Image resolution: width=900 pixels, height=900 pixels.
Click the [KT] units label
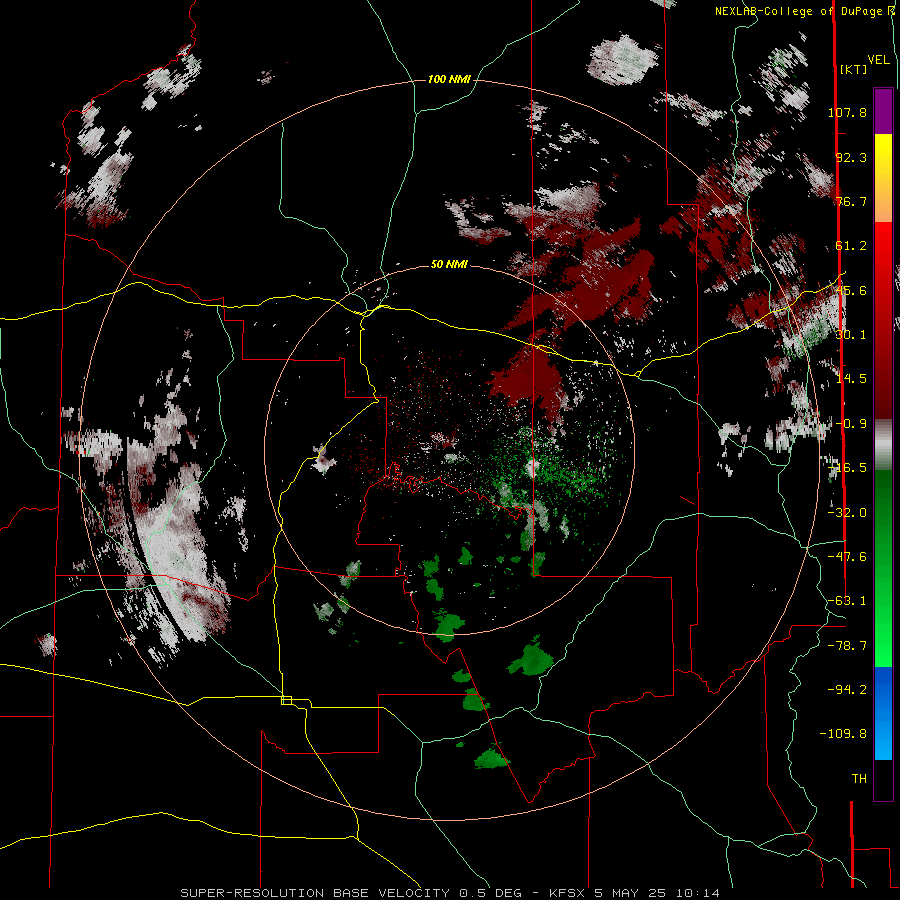point(853,69)
